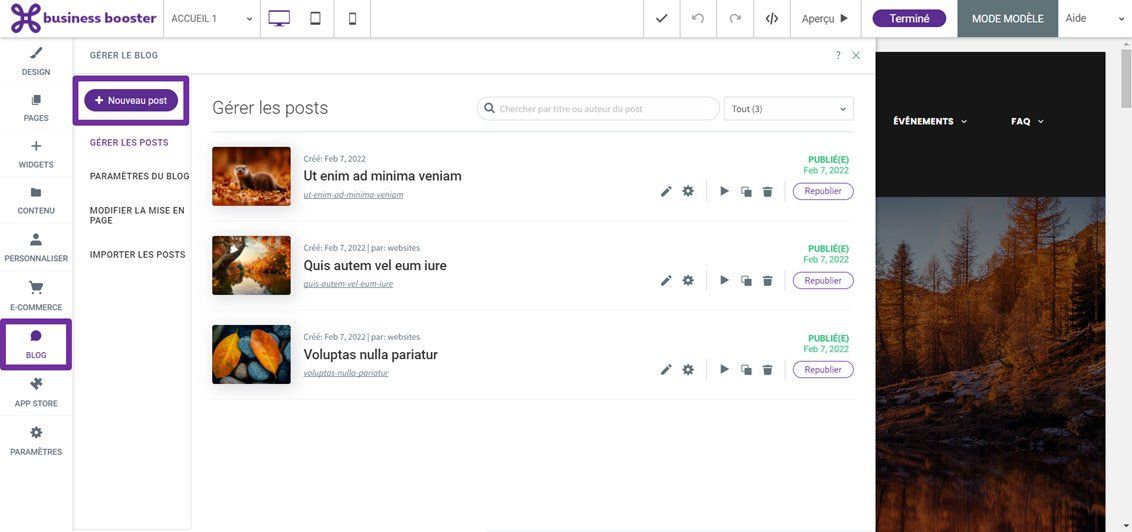Click the ut-enim-ad-minima-veniam slug link
This screenshot has height=532, width=1132.
tap(353, 195)
